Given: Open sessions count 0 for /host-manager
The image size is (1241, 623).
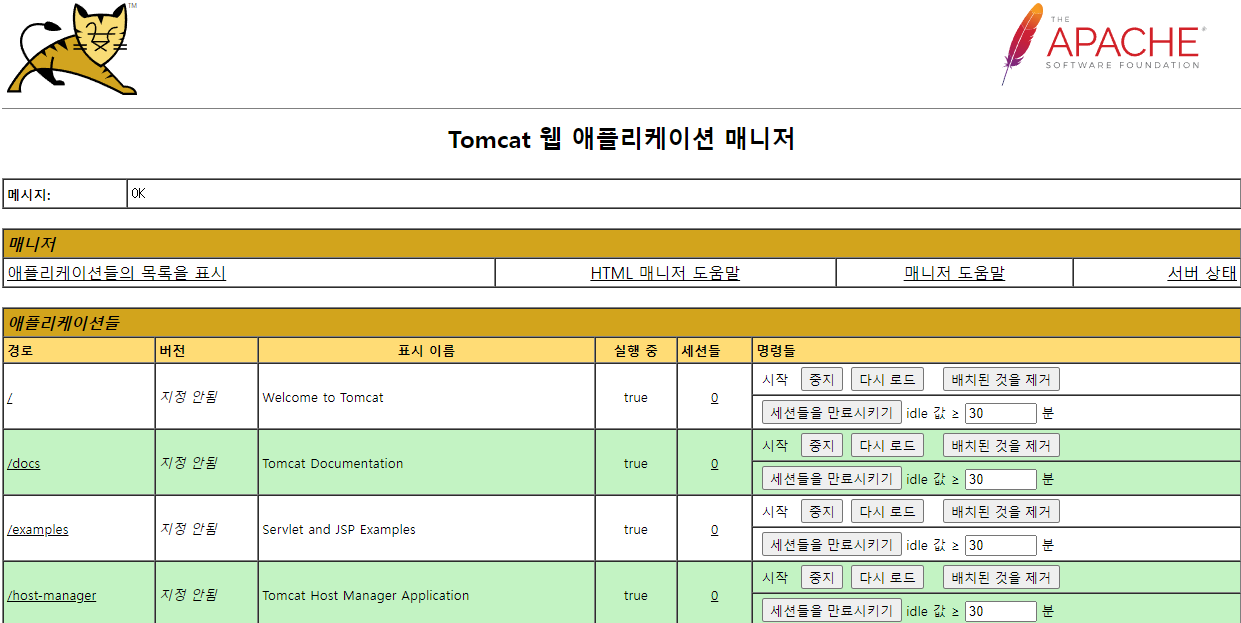Looking at the screenshot, I should 714,595.
